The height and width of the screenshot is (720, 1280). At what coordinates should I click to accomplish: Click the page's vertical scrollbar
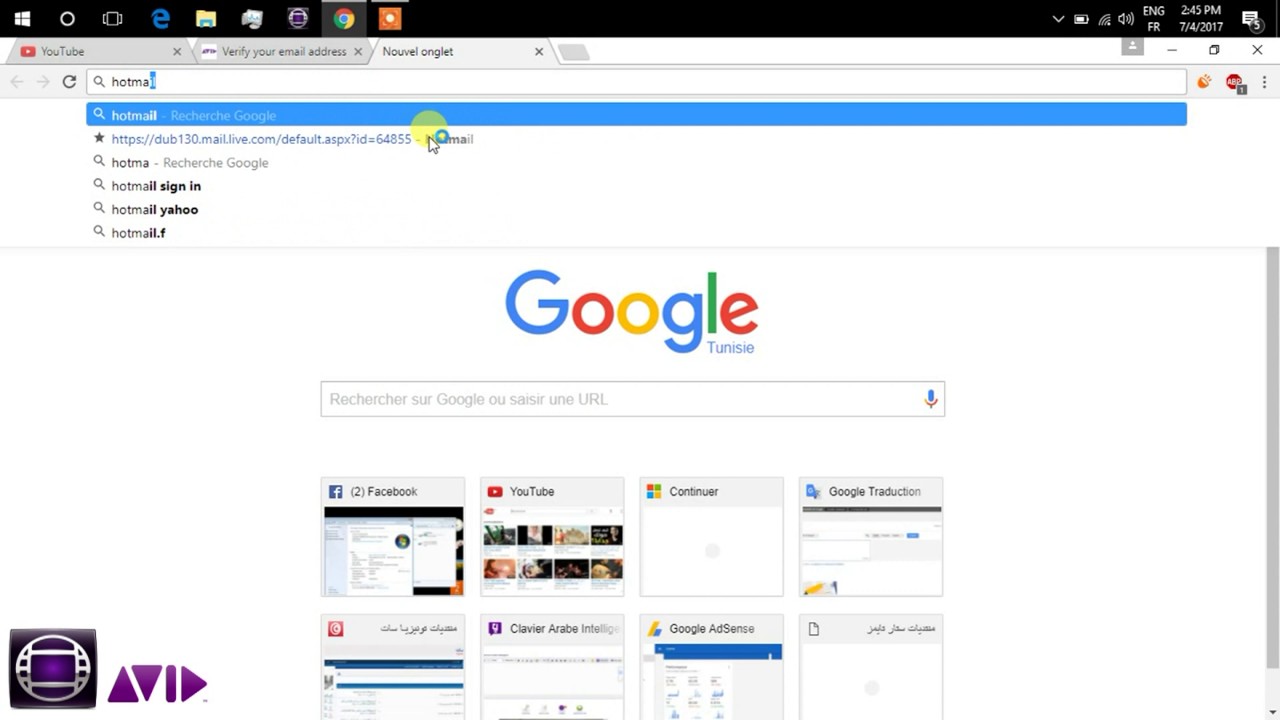tap(1272, 455)
